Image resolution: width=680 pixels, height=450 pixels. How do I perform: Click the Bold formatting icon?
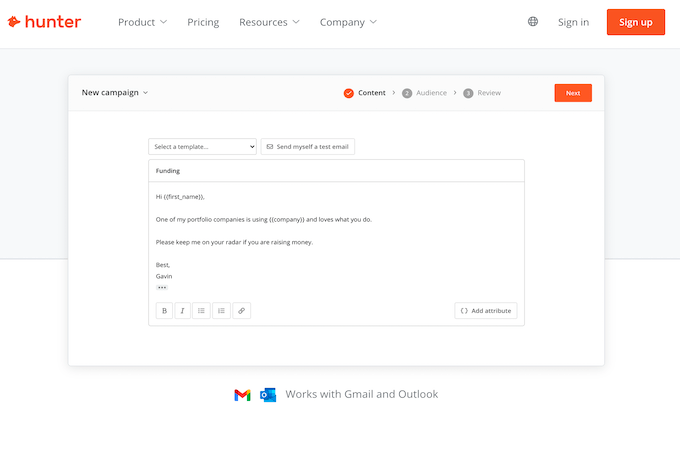164,311
